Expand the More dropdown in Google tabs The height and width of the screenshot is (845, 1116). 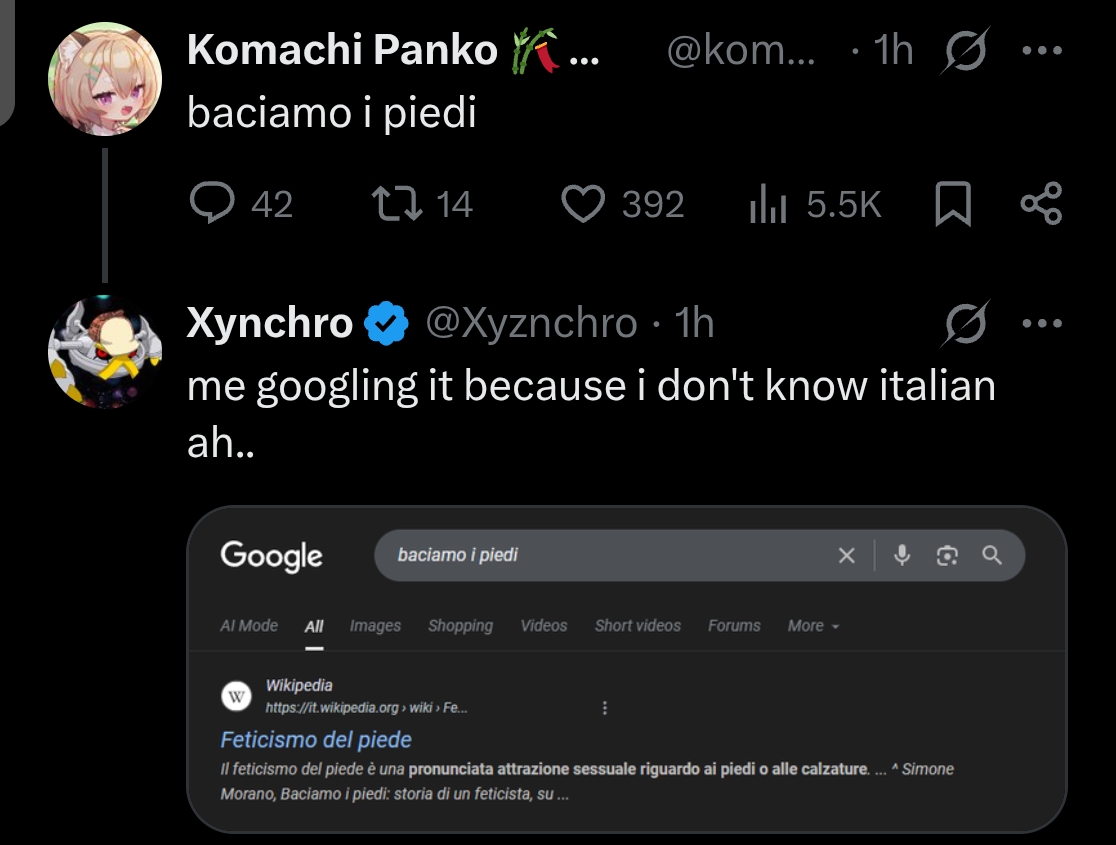click(x=813, y=626)
